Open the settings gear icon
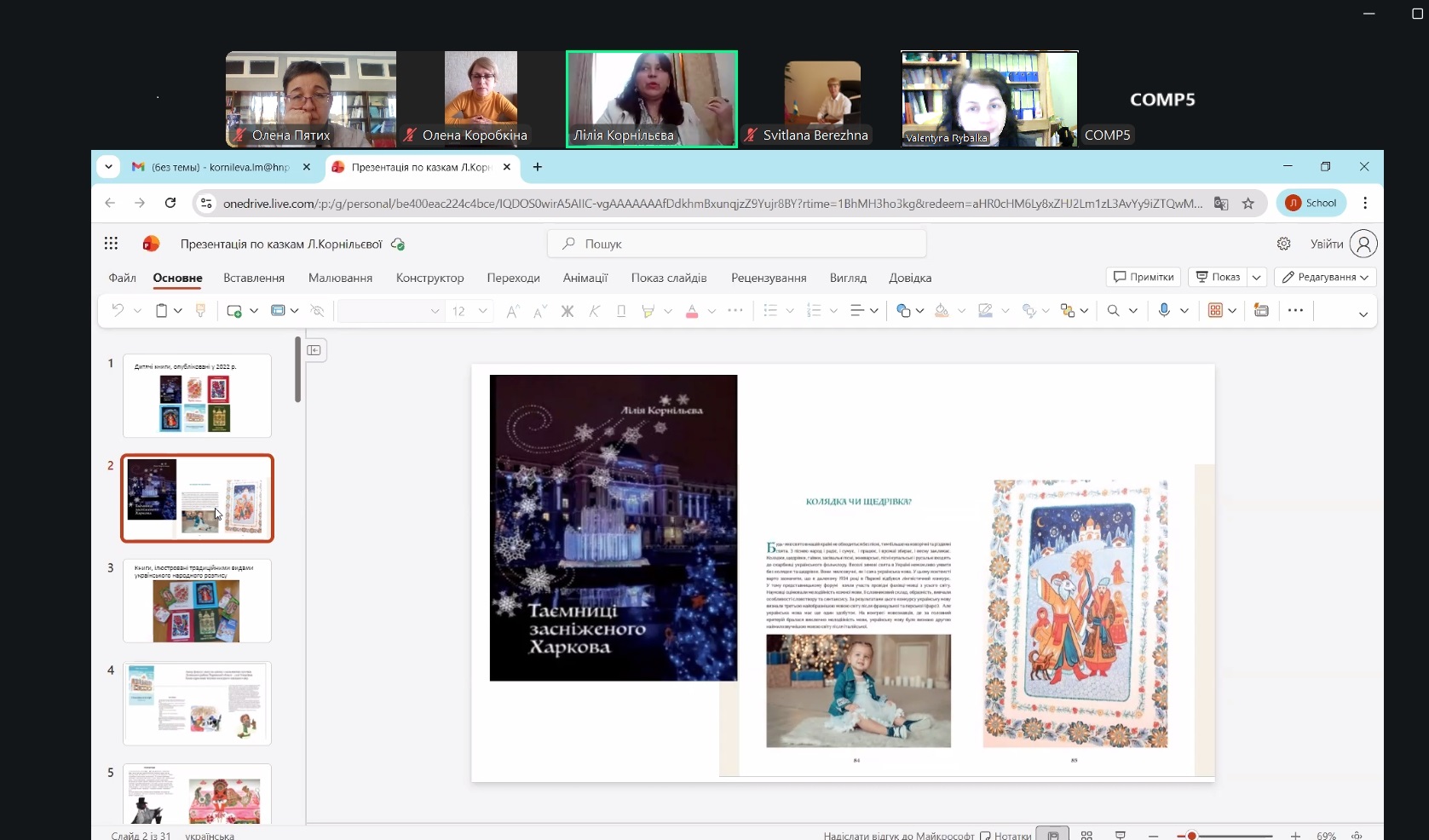Image resolution: width=1429 pixels, height=840 pixels. pos(1283,244)
